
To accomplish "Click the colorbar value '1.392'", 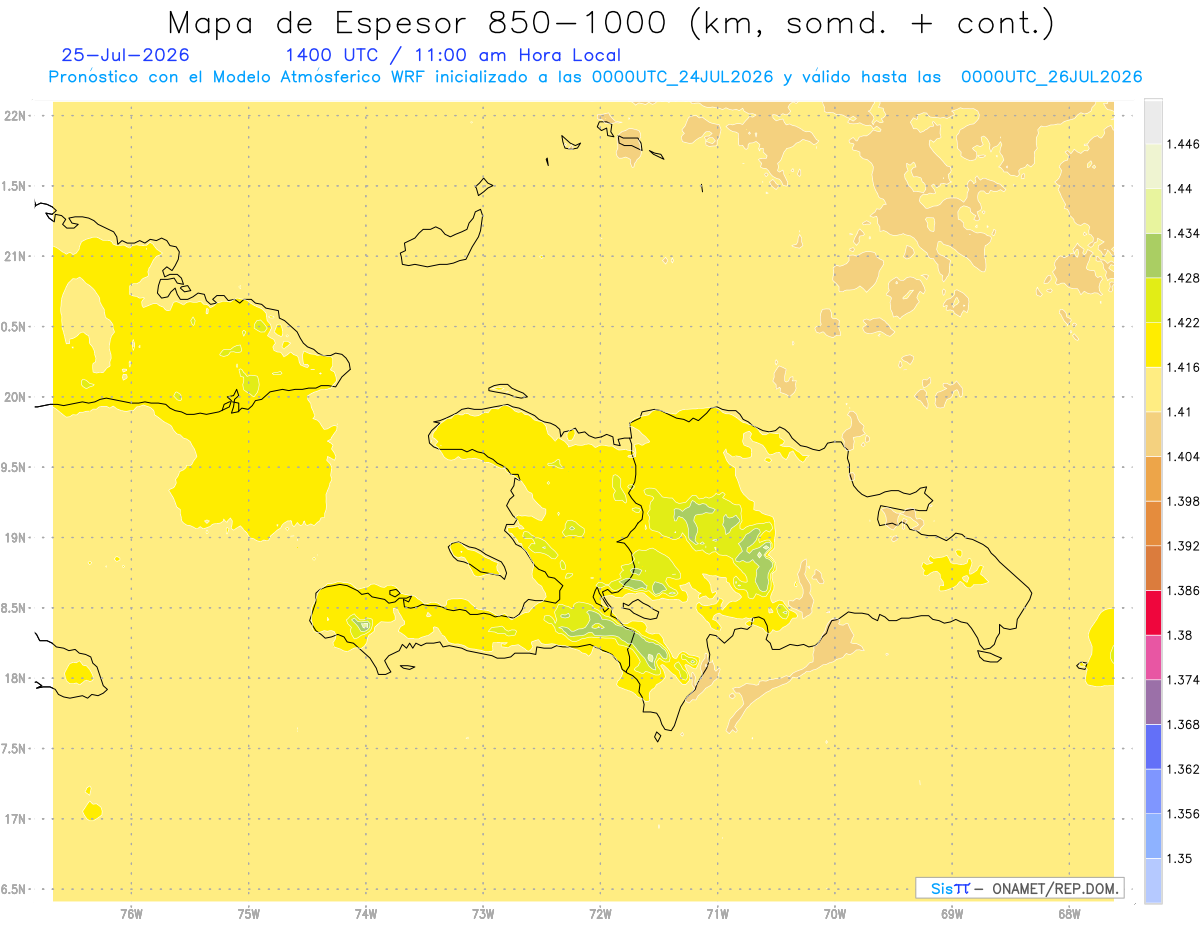I will pyautogui.click(x=1183, y=546).
